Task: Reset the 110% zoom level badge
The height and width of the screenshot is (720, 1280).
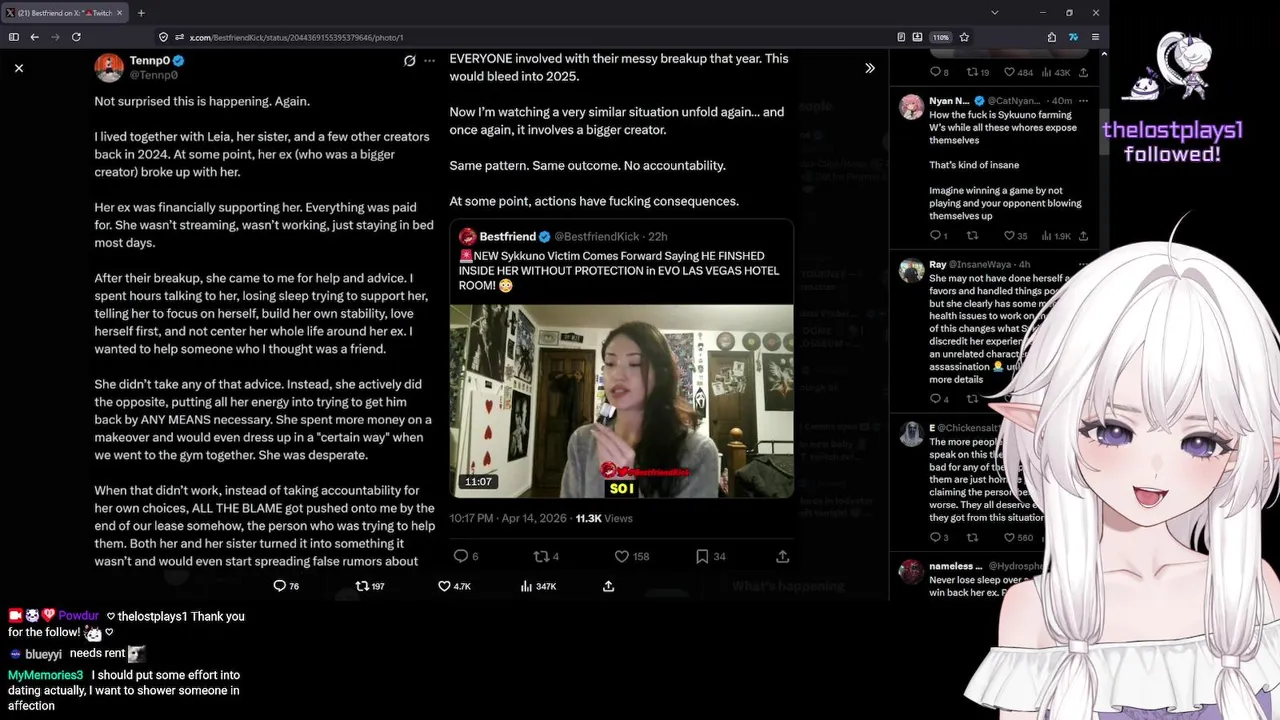Action: [940, 37]
